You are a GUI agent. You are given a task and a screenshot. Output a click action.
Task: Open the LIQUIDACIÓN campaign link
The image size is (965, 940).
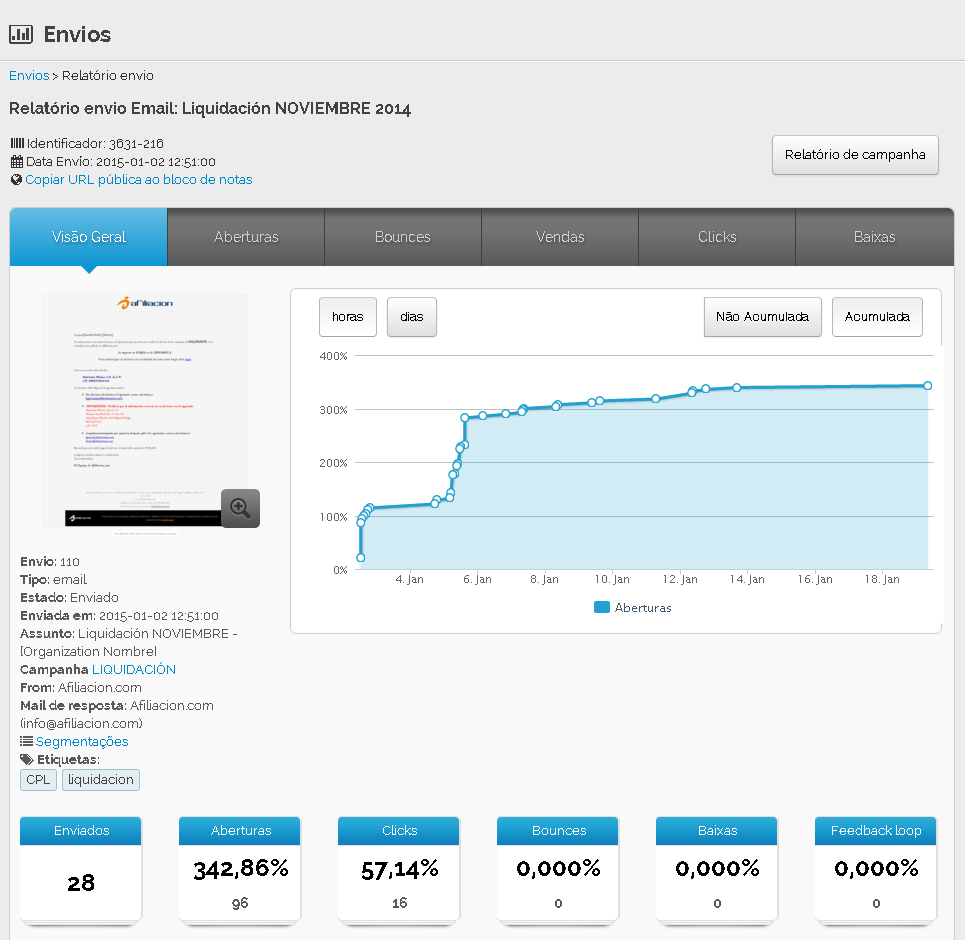[x=141, y=670]
